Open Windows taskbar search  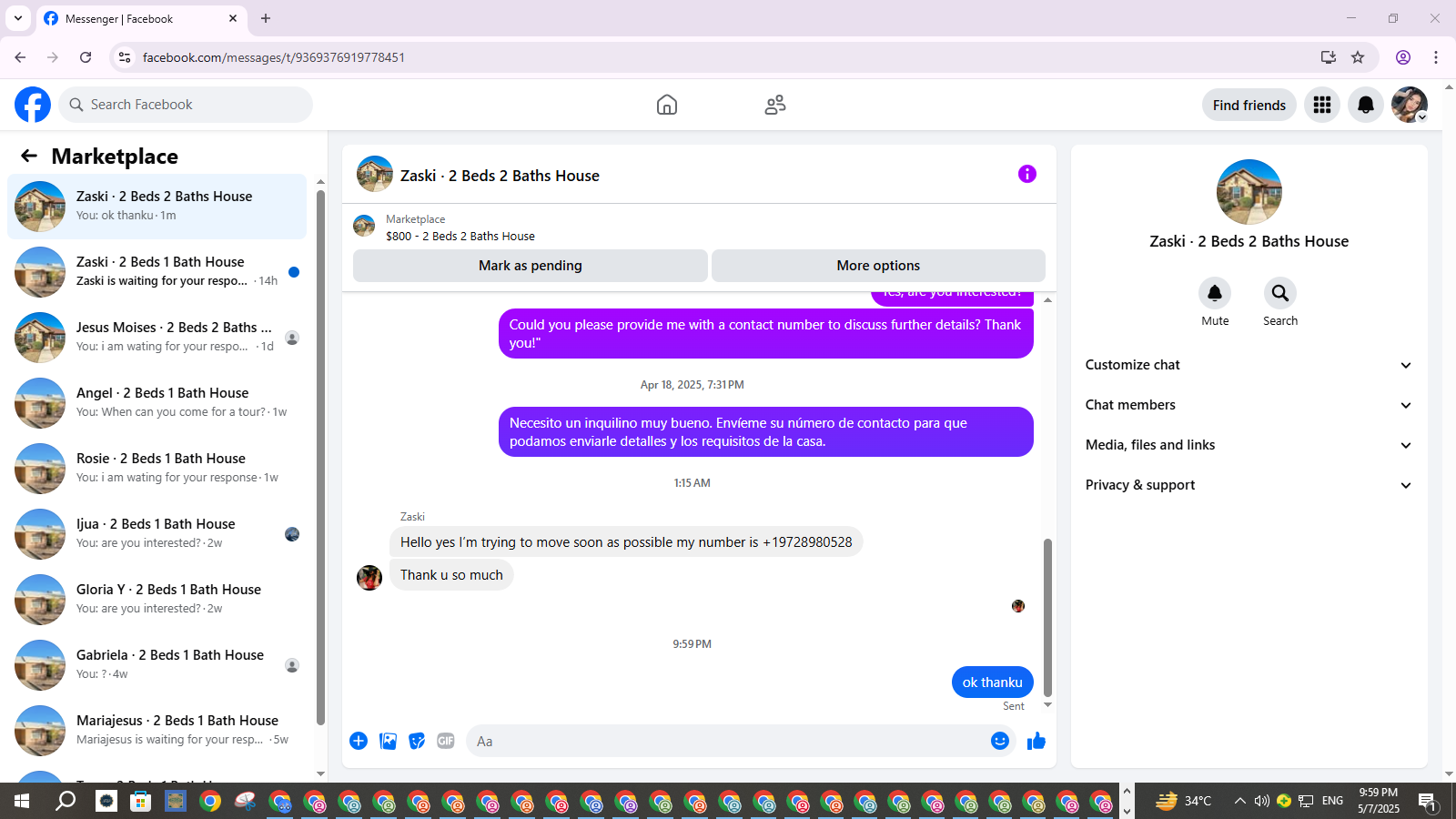[x=66, y=801]
